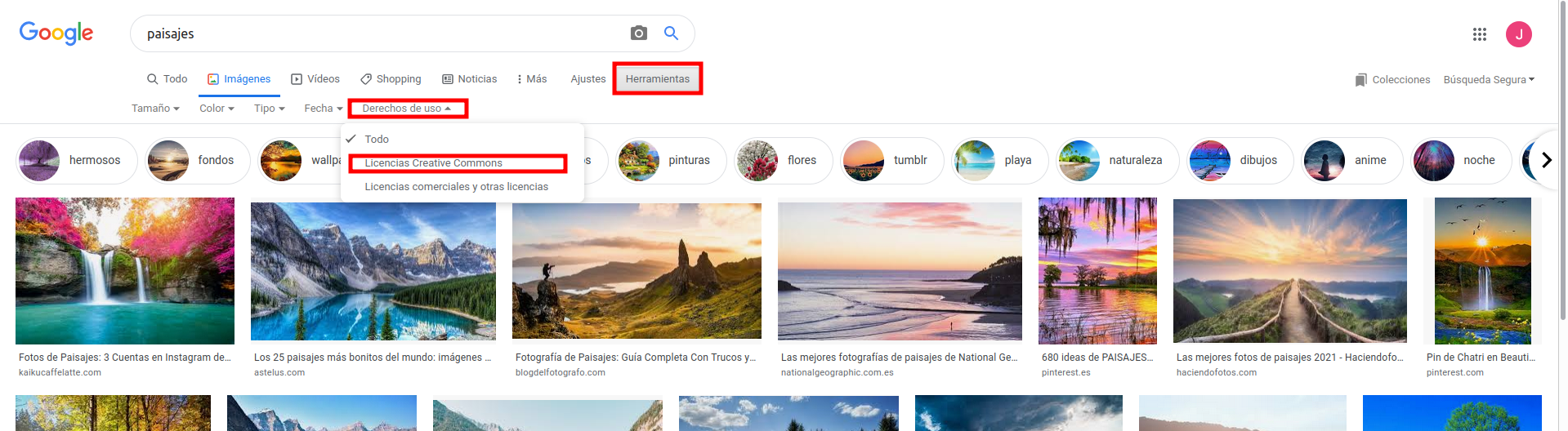Open the Búsqueda Segura dropdown
Viewport: 1568px width, 431px height.
click(1489, 80)
